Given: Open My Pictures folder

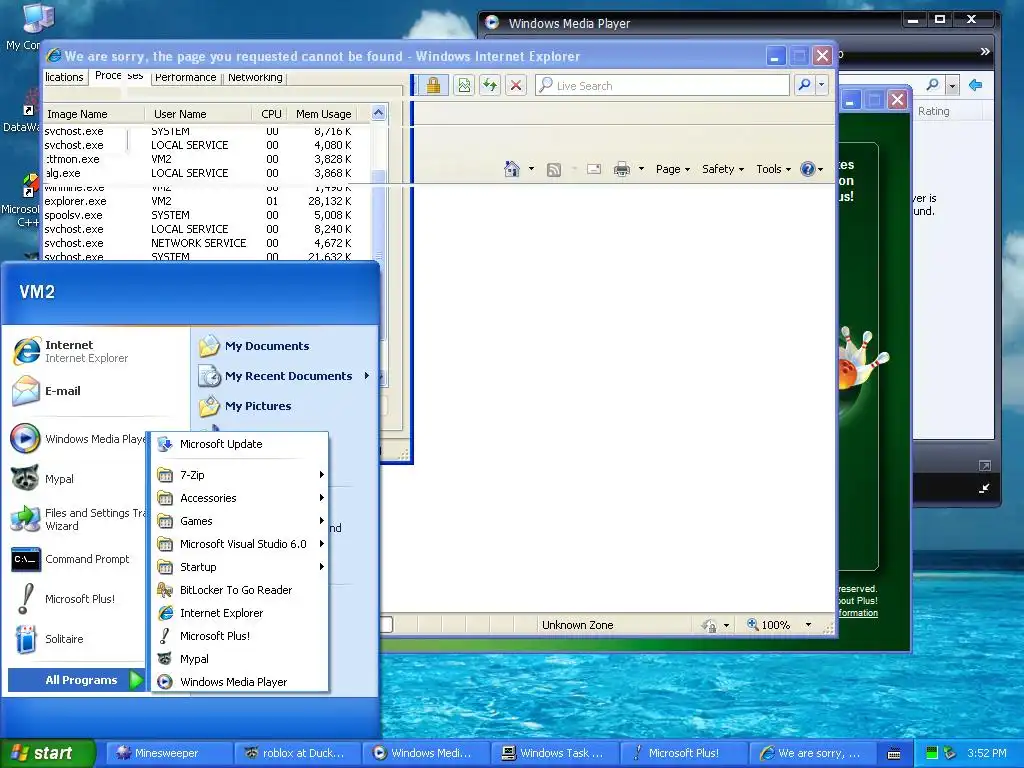Looking at the screenshot, I should point(246,406).
